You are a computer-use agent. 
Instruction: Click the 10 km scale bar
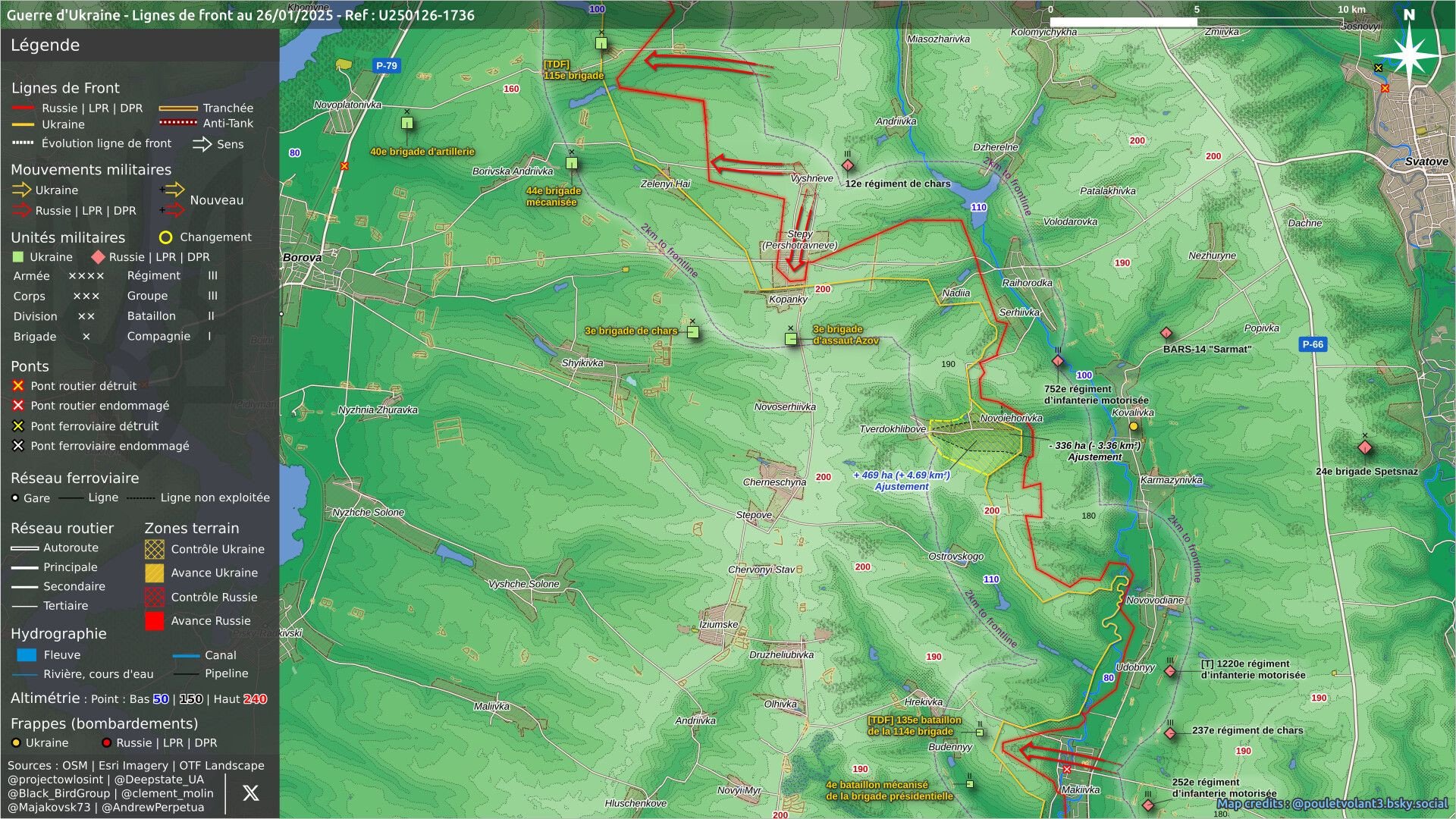pos(1196,22)
